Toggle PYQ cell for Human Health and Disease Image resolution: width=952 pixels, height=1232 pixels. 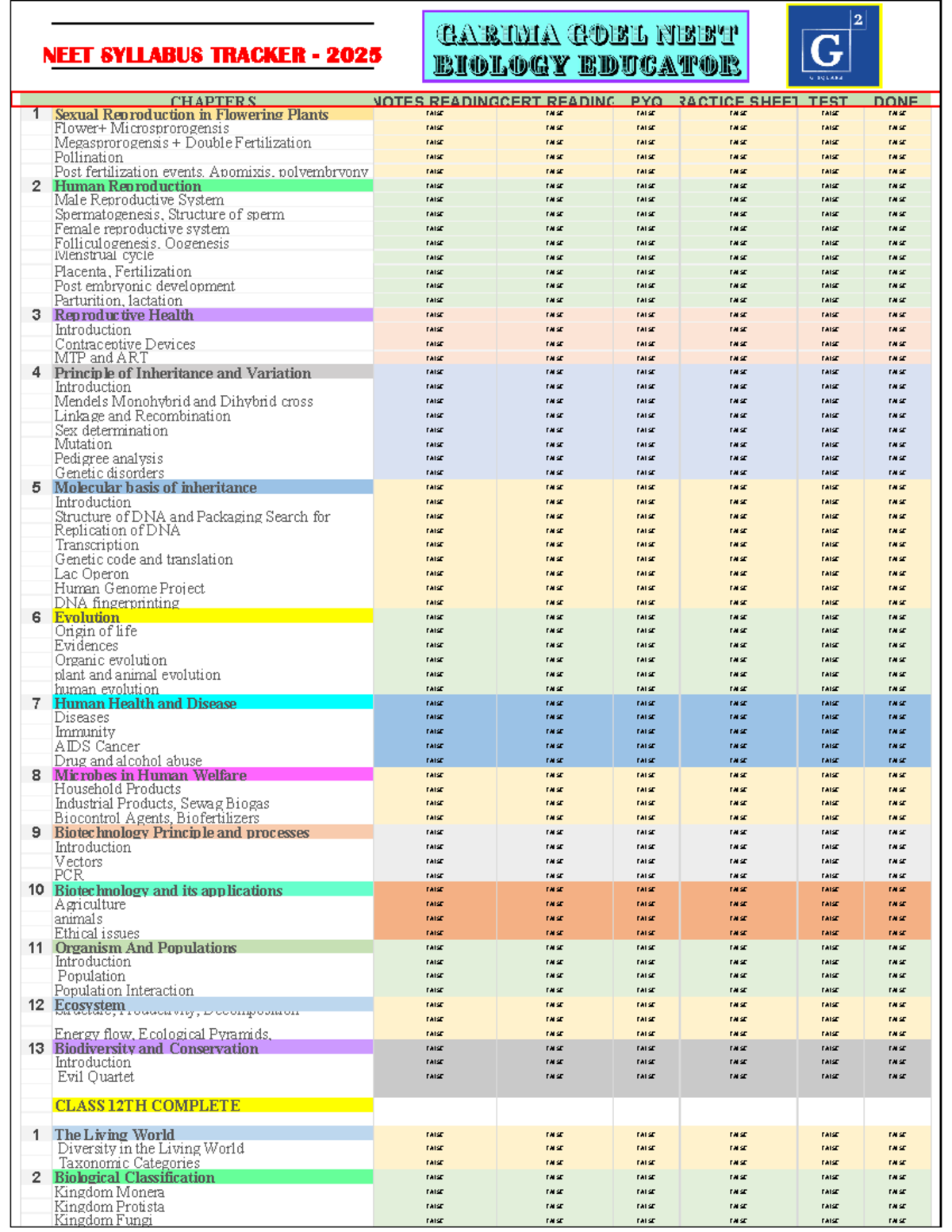pos(646,703)
